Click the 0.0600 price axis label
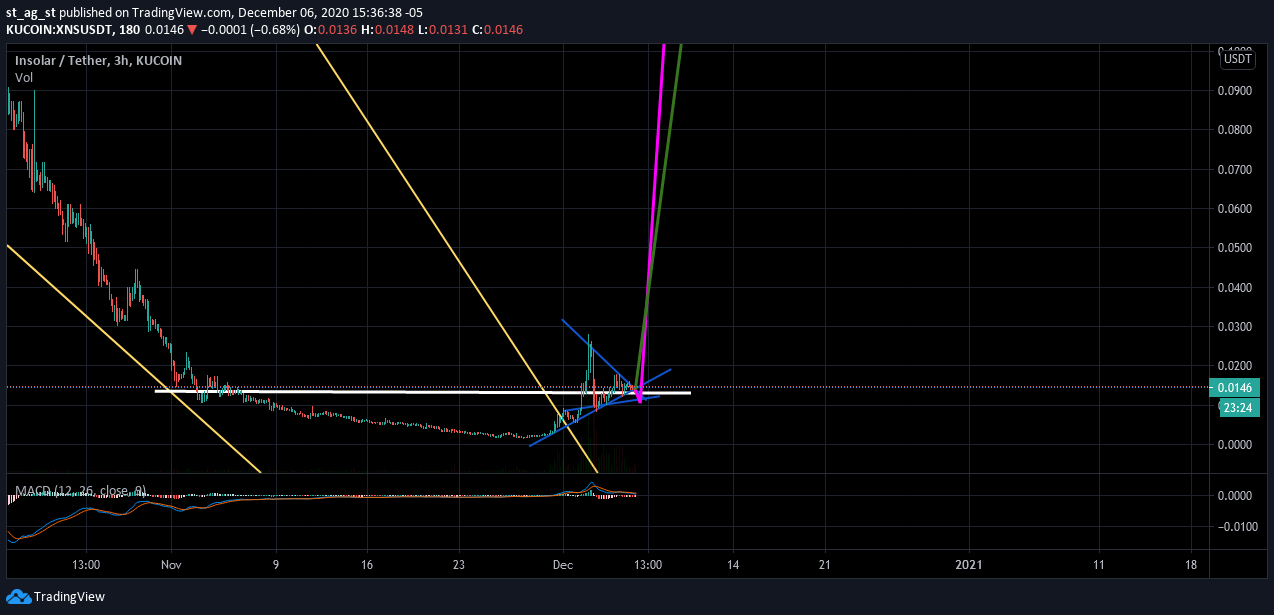Screen dimensions: 1274x615 coord(1235,209)
